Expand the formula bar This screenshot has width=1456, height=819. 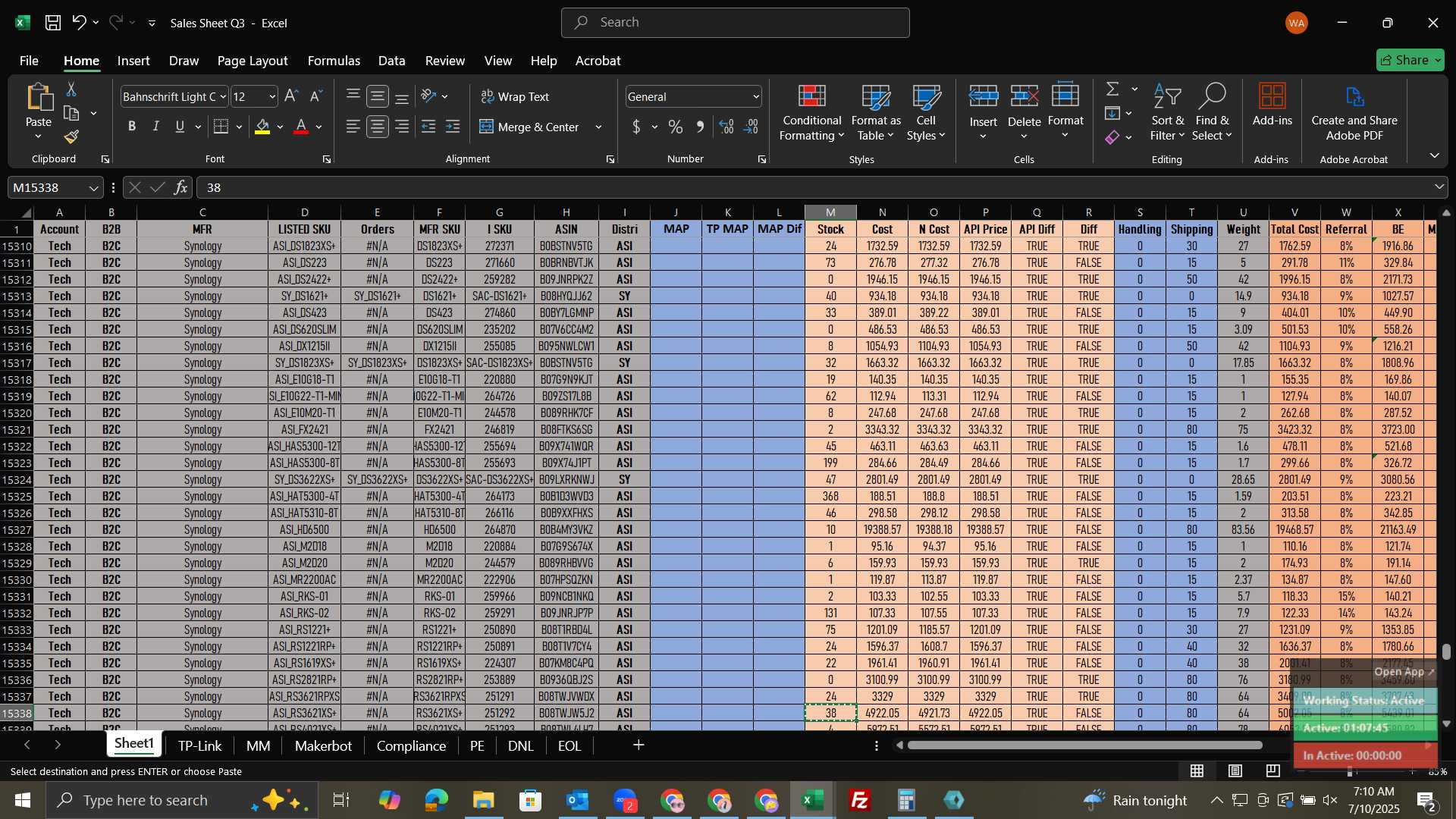(1439, 187)
